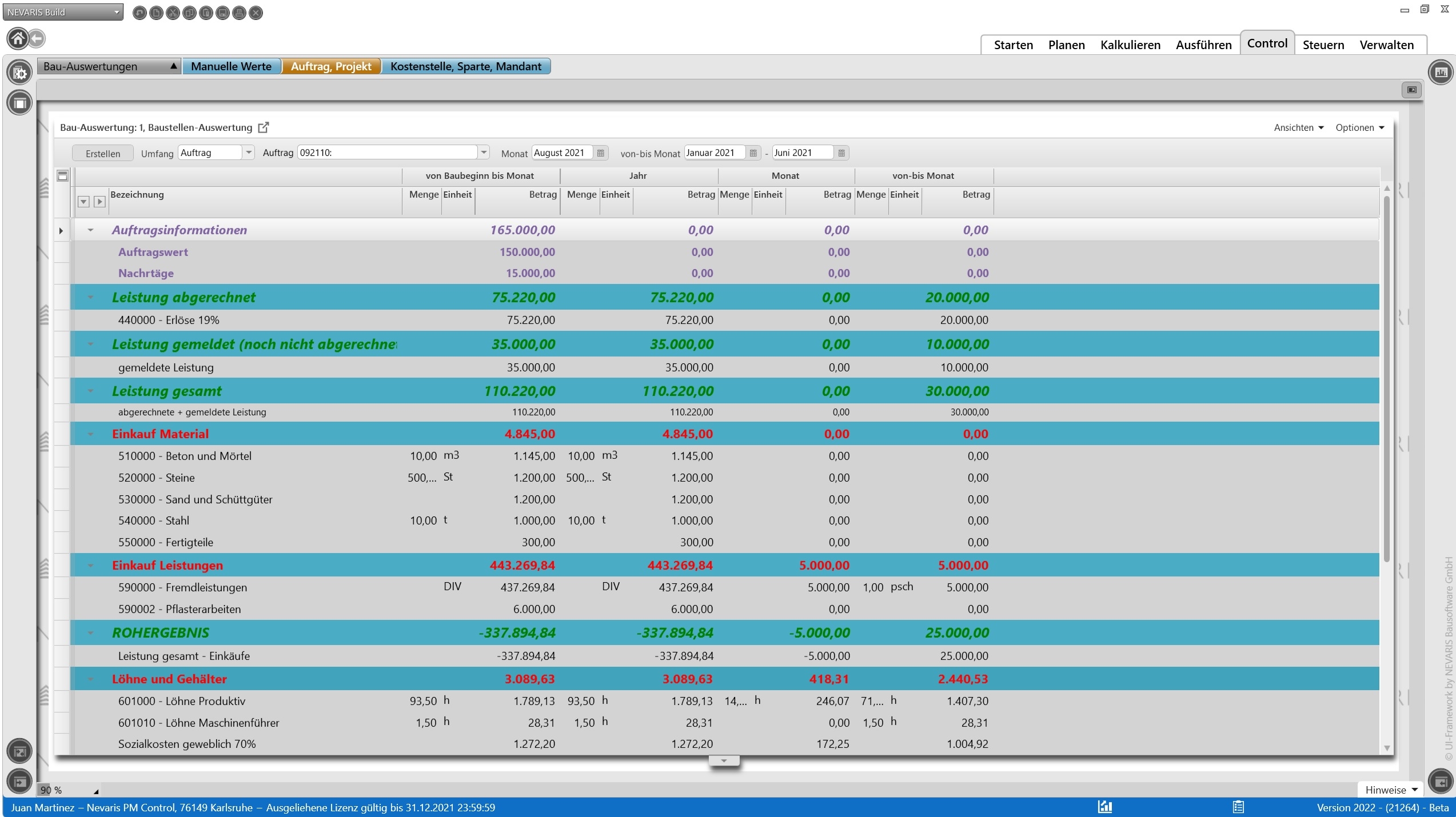Screen dimensions: 1456x817
Task: Open the Umfang Auftrag dropdown
Action: 249,153
